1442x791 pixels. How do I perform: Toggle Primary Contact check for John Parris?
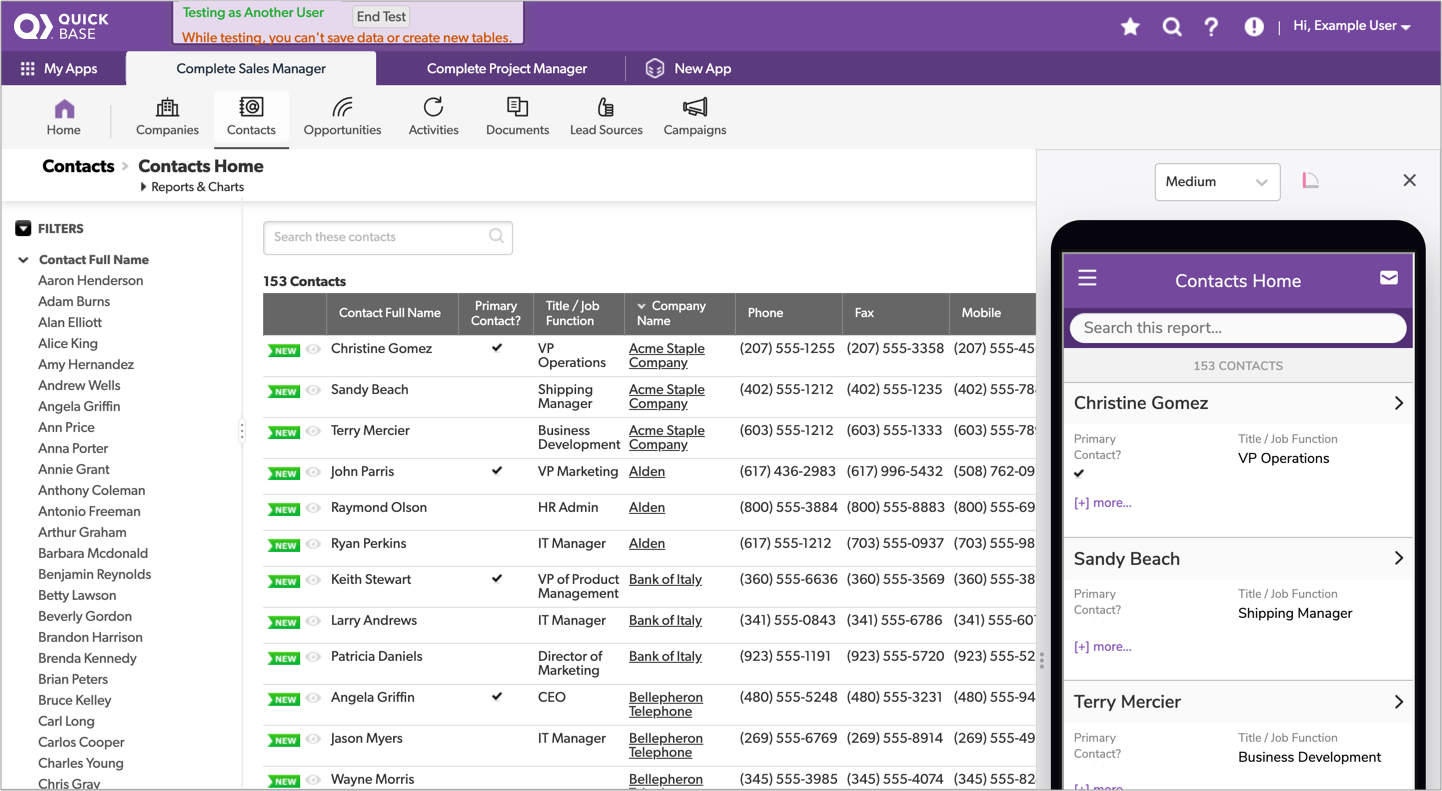pyautogui.click(x=497, y=471)
